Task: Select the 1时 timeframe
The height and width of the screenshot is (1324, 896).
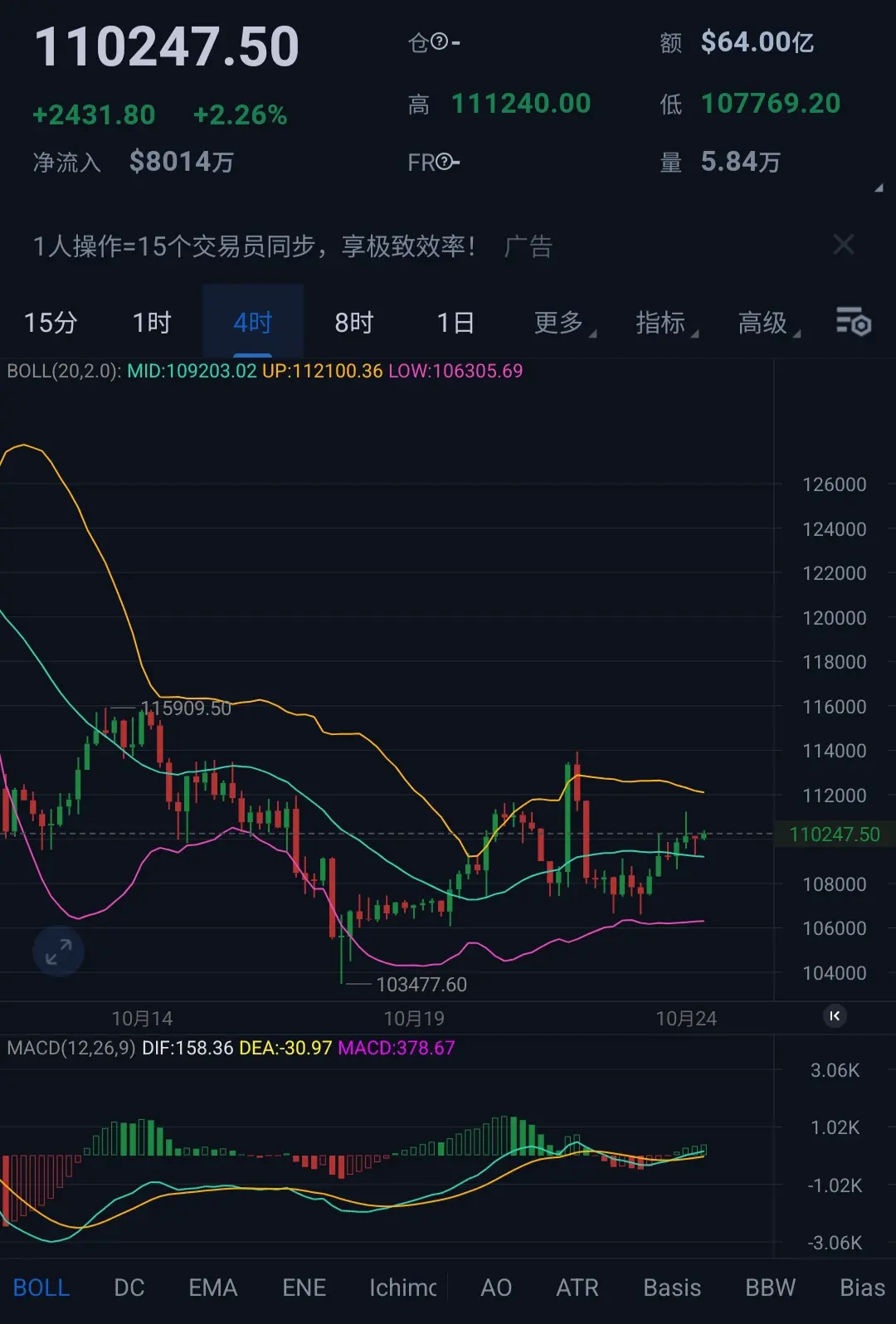Action: point(152,322)
